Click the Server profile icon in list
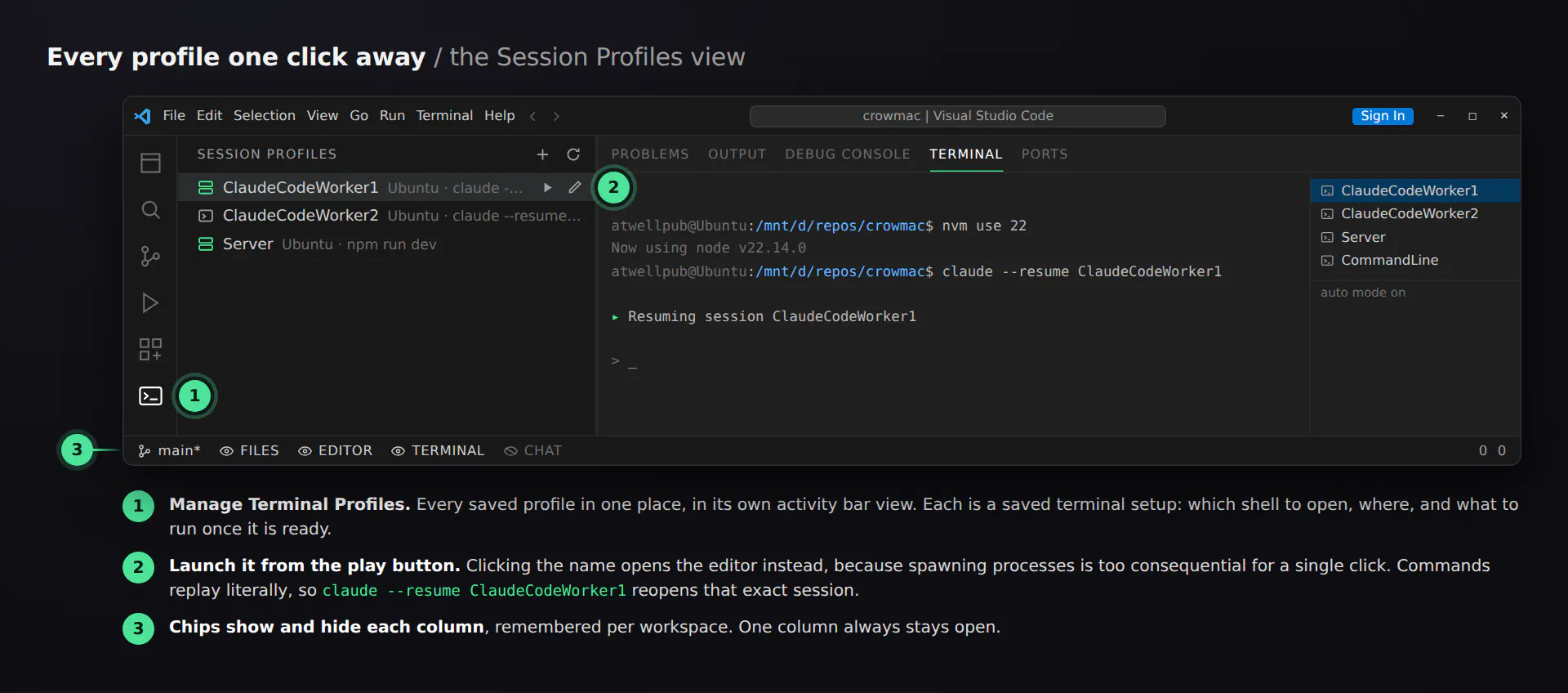This screenshot has width=1568, height=693. (x=206, y=244)
